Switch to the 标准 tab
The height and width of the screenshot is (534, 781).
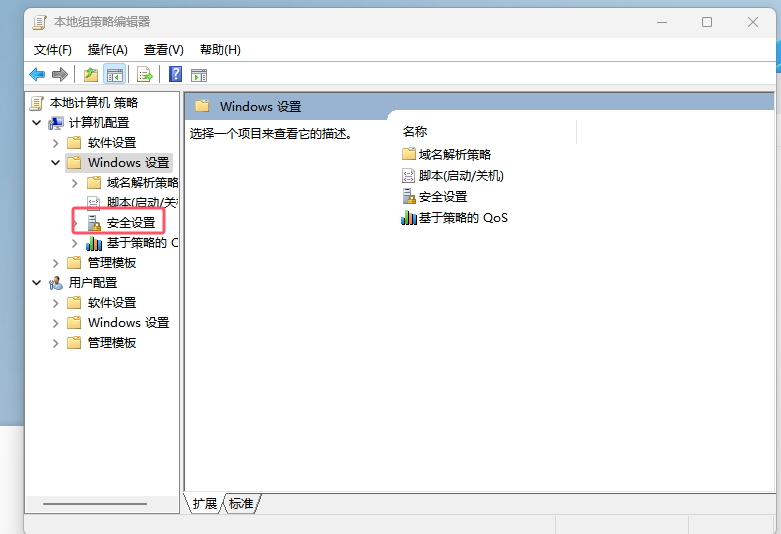(x=241, y=503)
